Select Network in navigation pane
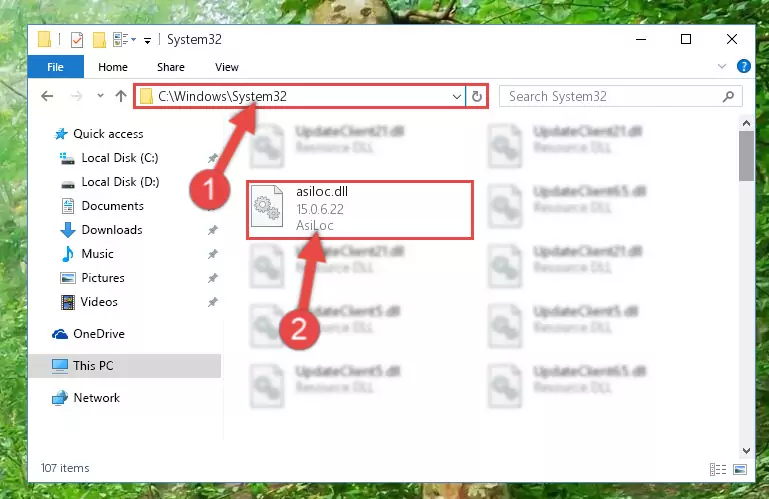 point(96,398)
